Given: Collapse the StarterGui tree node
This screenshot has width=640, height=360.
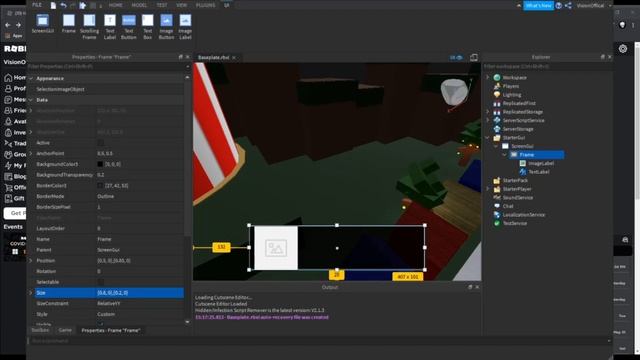Looking at the screenshot, I should (487, 138).
